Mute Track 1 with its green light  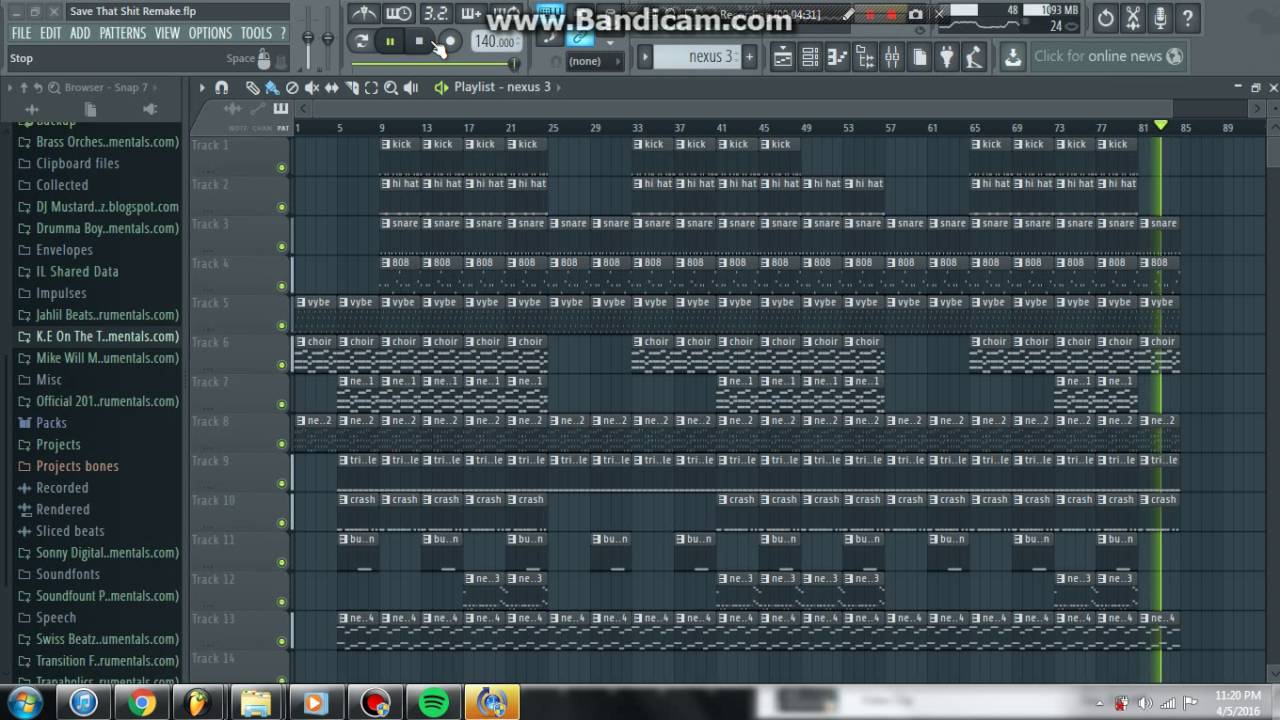(282, 167)
